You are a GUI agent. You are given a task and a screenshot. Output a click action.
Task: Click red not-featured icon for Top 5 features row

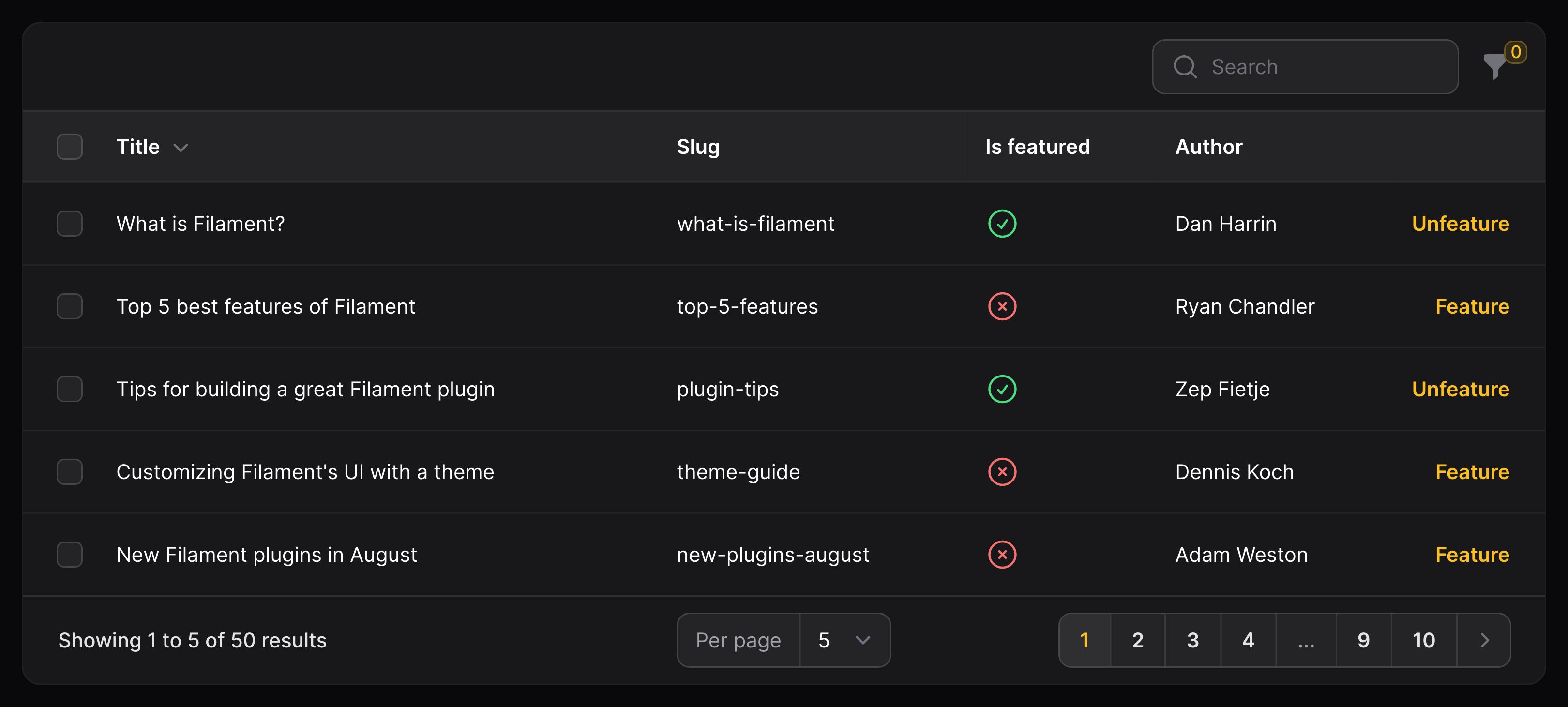point(1002,306)
